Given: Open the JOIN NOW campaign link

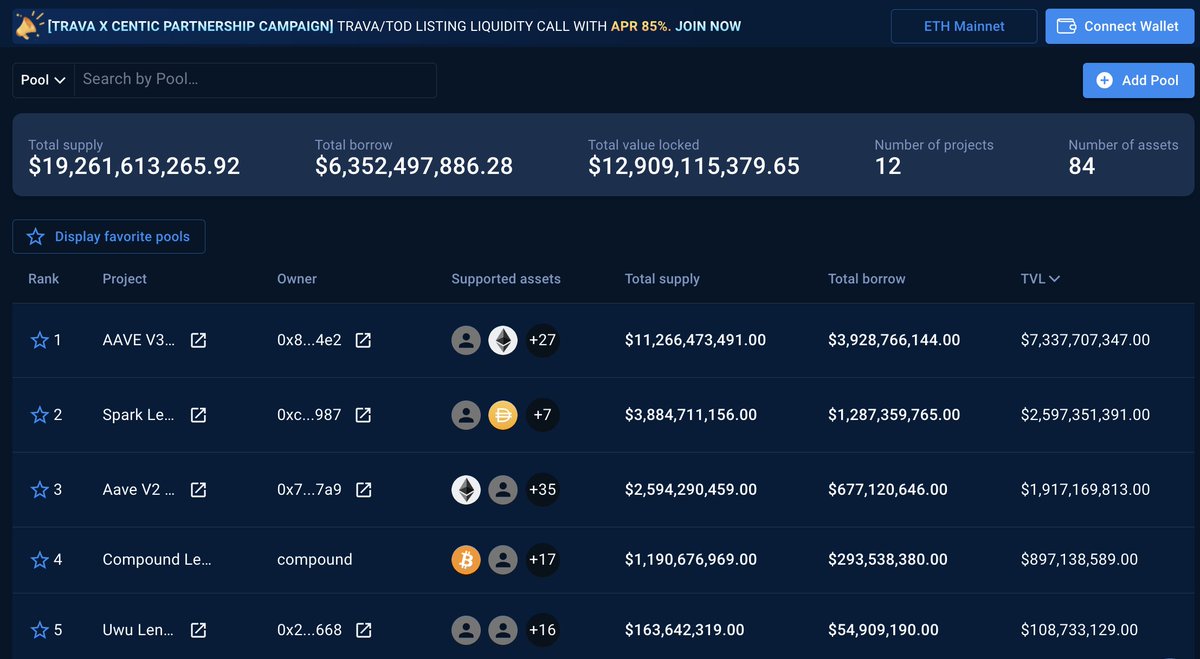Looking at the screenshot, I should 708,26.
